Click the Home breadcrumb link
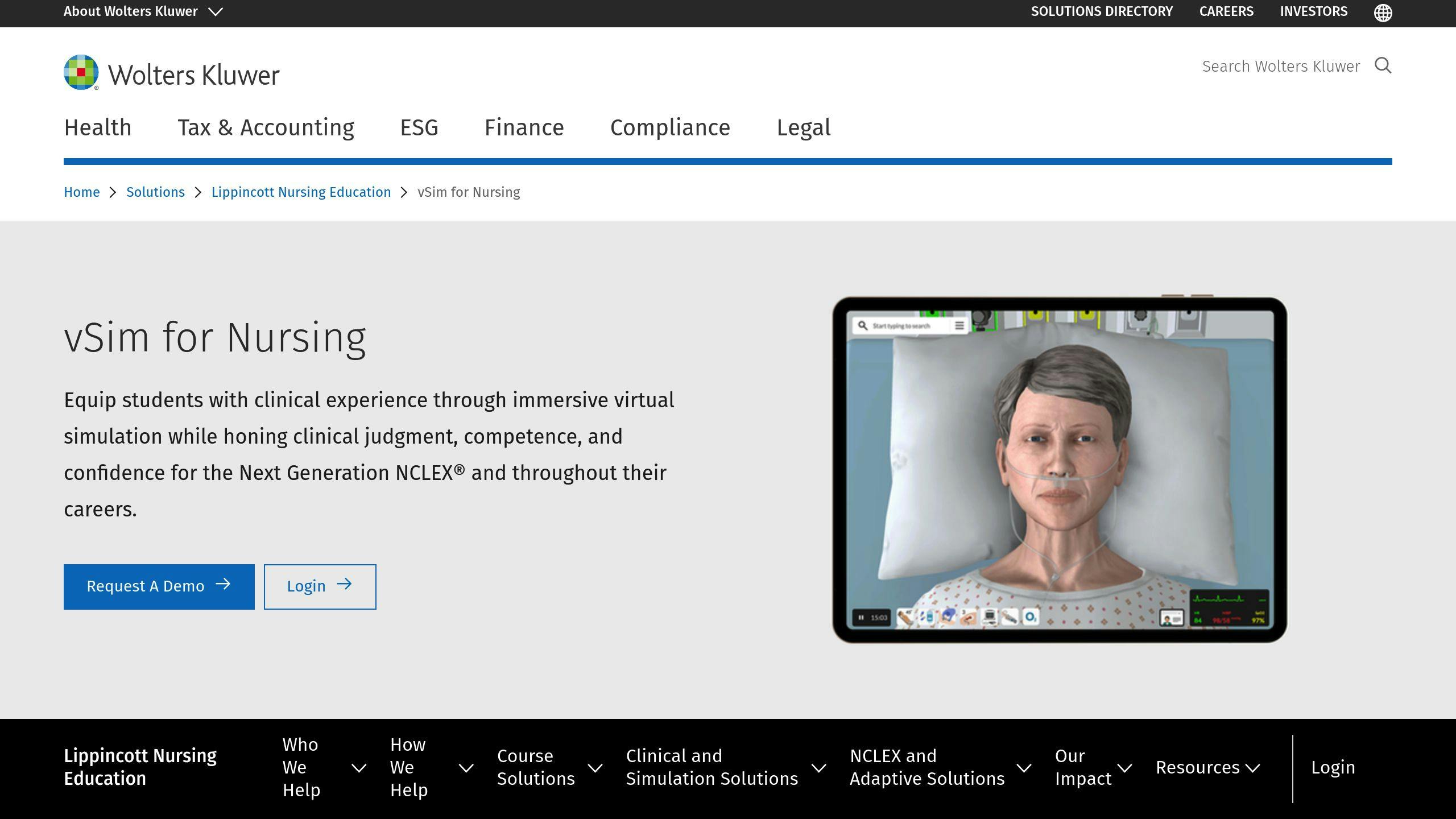The image size is (1456, 819). (x=81, y=192)
